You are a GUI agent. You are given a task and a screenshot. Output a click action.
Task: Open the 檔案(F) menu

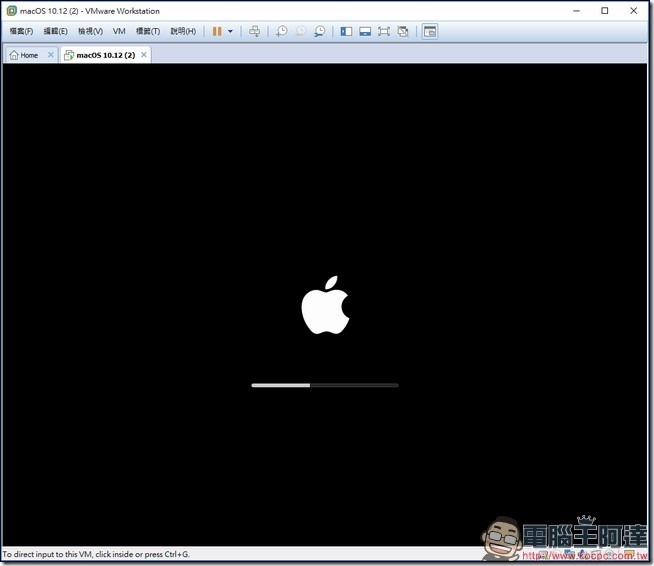(x=21, y=31)
